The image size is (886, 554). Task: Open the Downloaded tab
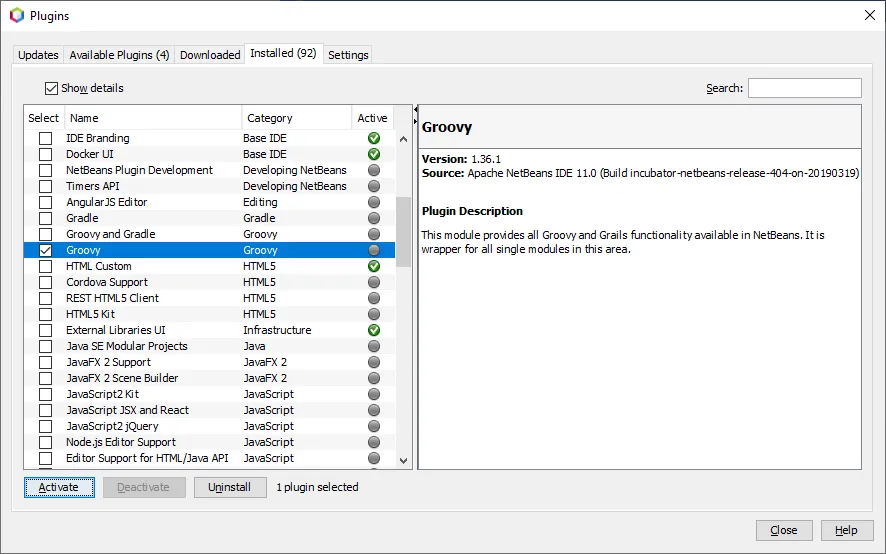click(210, 55)
